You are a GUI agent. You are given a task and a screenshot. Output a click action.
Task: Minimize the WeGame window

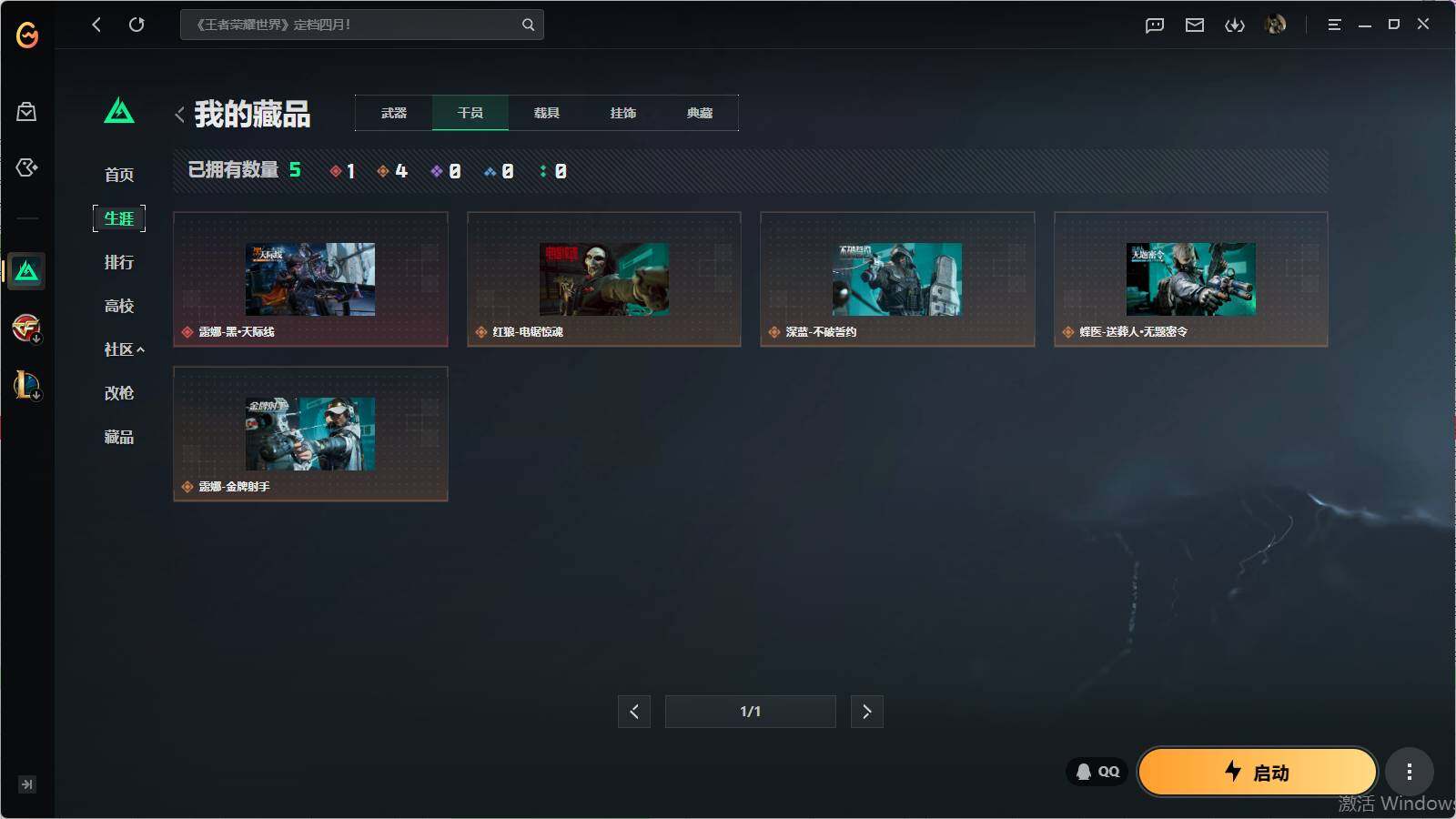[x=1365, y=25]
